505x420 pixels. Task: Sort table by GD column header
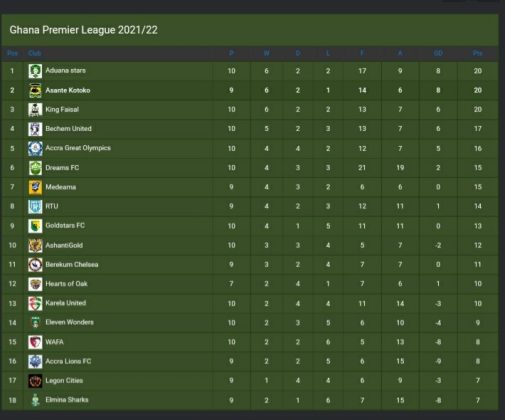click(x=438, y=53)
